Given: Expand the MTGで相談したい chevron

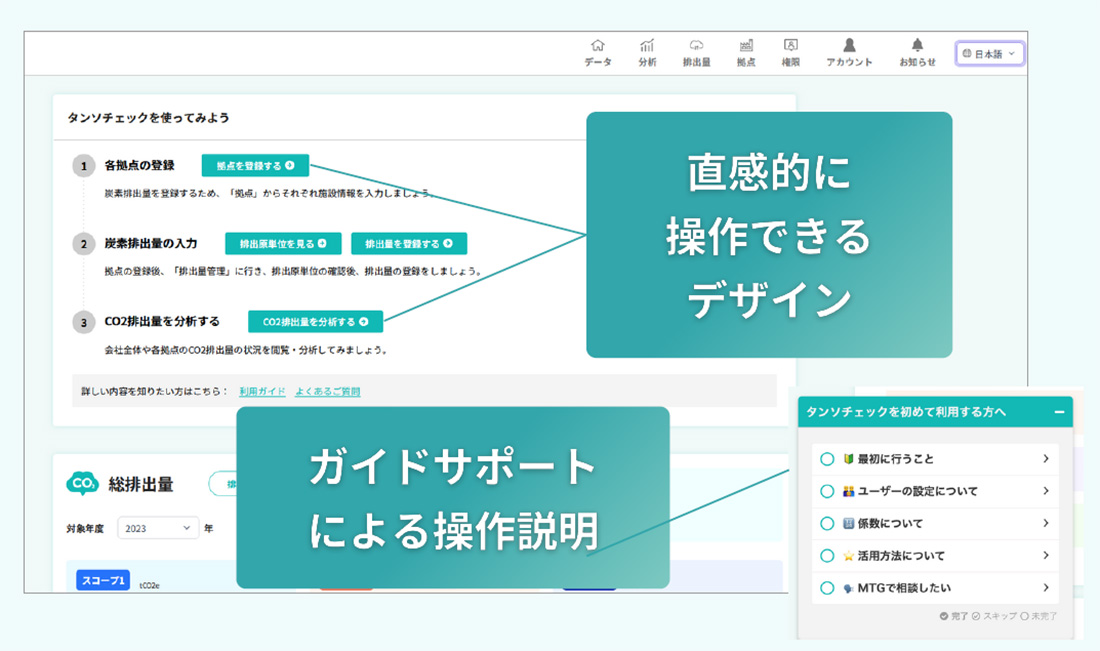Looking at the screenshot, I should coord(1045,588).
